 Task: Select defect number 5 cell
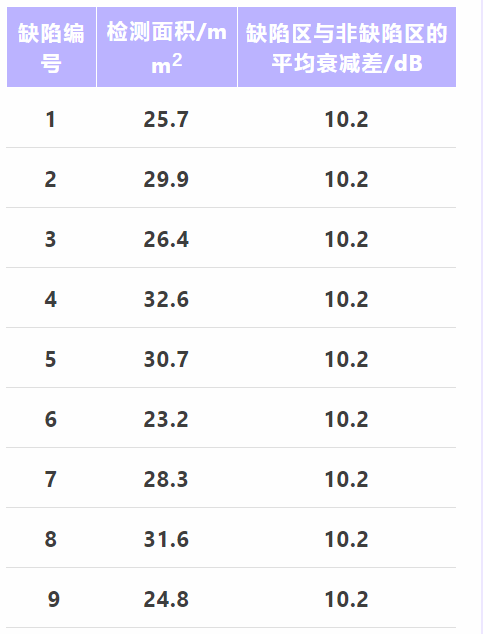pyautogui.click(x=51, y=359)
